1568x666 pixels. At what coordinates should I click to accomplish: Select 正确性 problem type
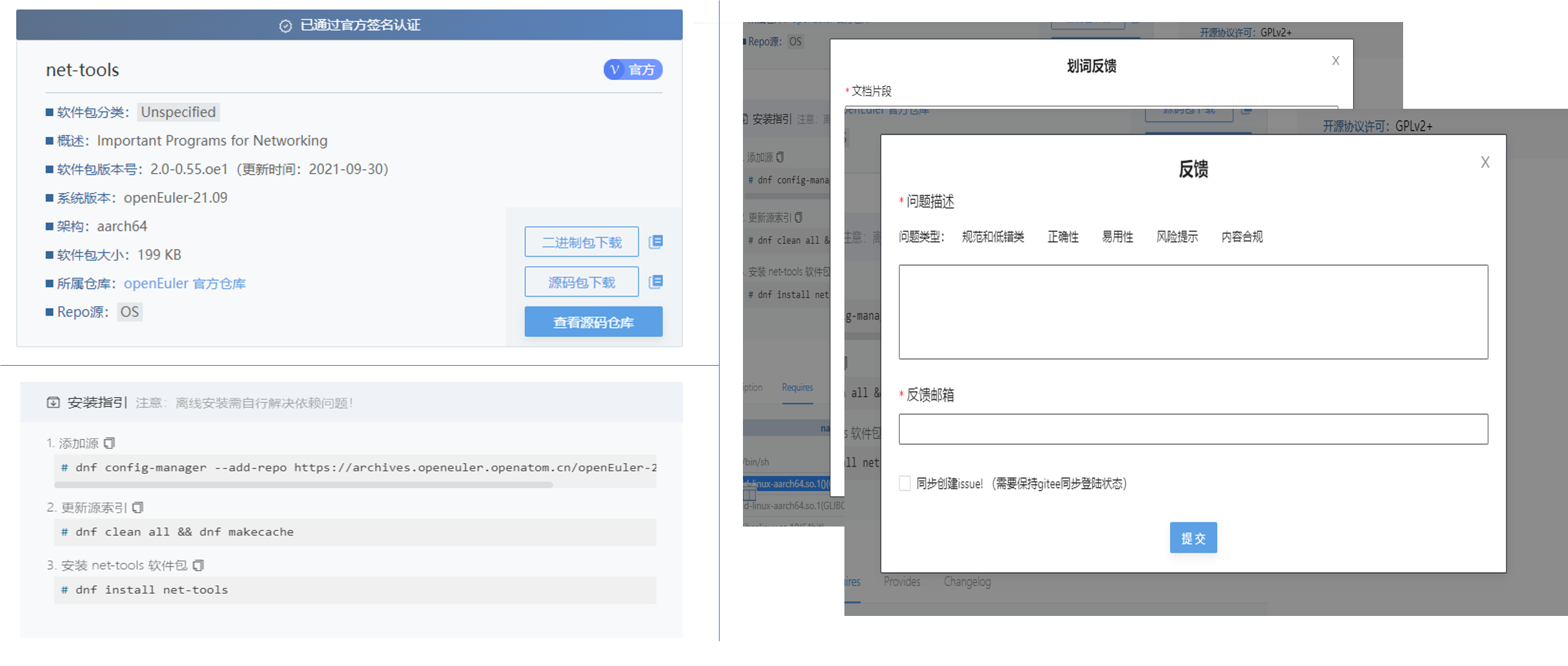click(1063, 237)
